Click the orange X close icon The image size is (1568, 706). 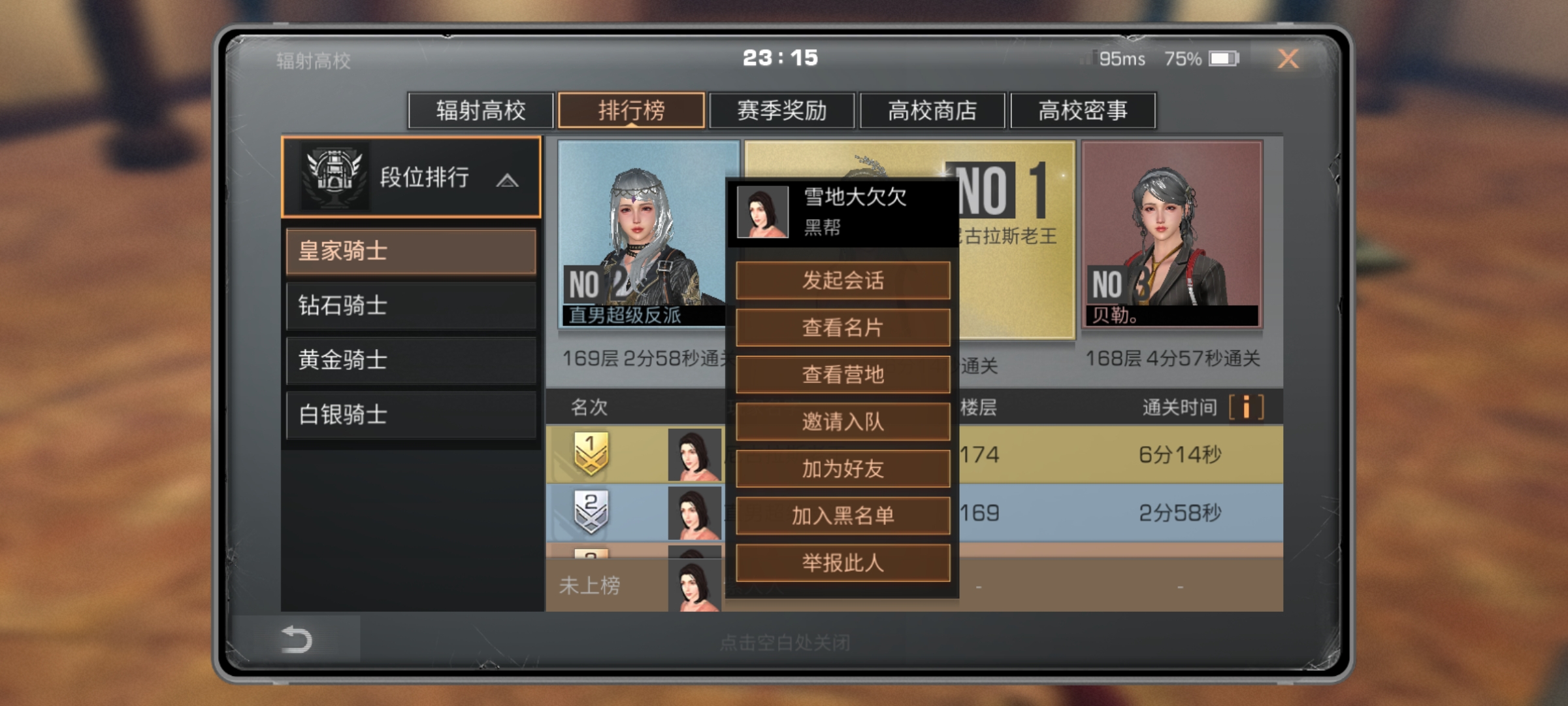[1288, 59]
